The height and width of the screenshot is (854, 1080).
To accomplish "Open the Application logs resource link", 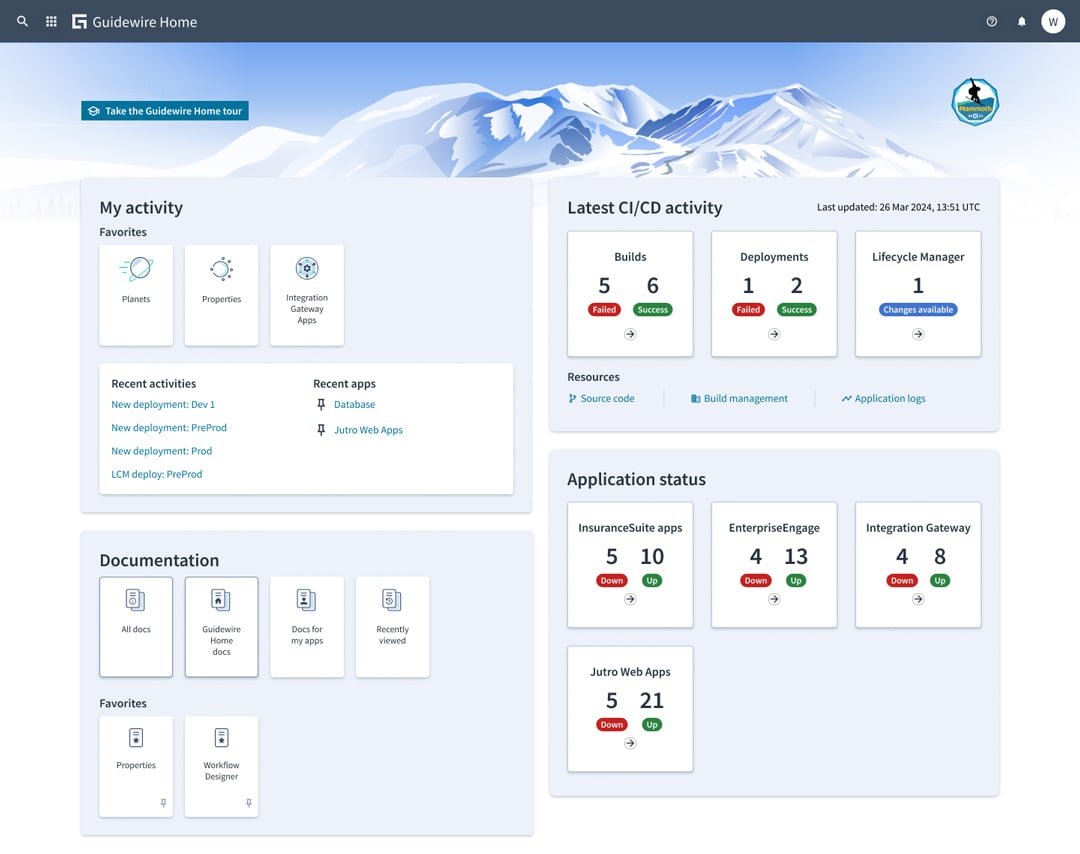I will 883,399.
